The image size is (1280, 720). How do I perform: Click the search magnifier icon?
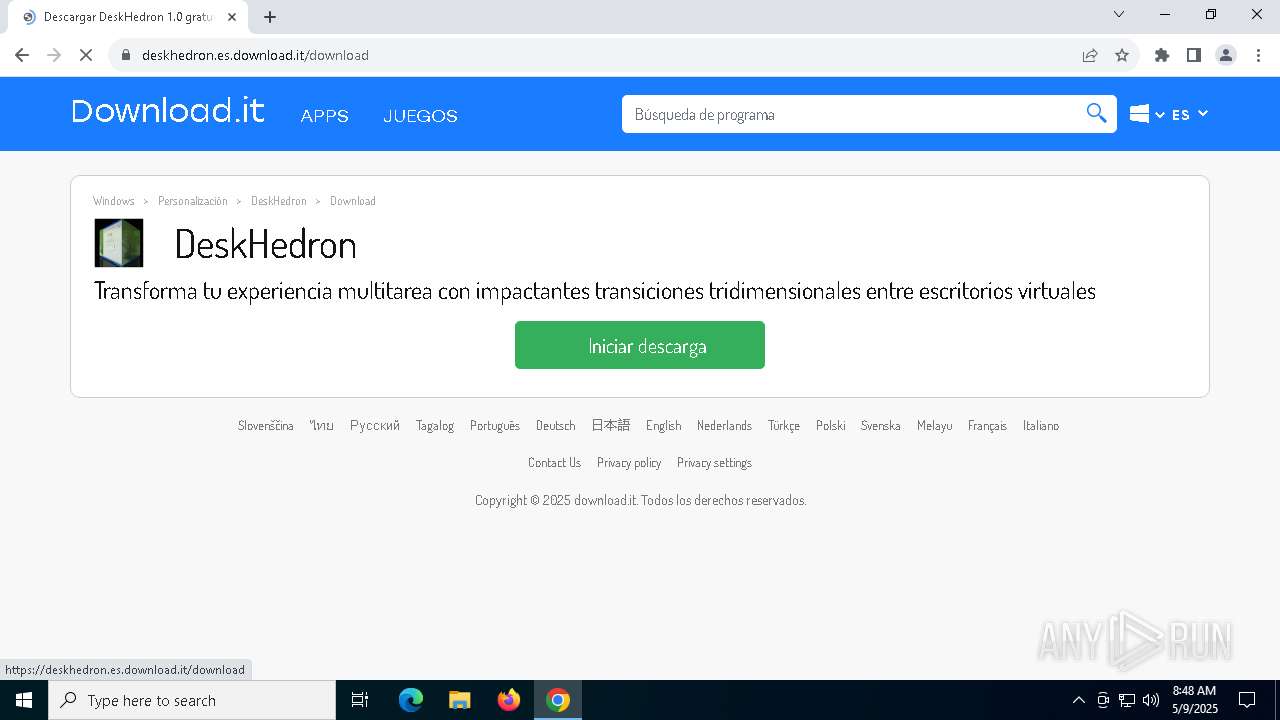coord(1096,113)
